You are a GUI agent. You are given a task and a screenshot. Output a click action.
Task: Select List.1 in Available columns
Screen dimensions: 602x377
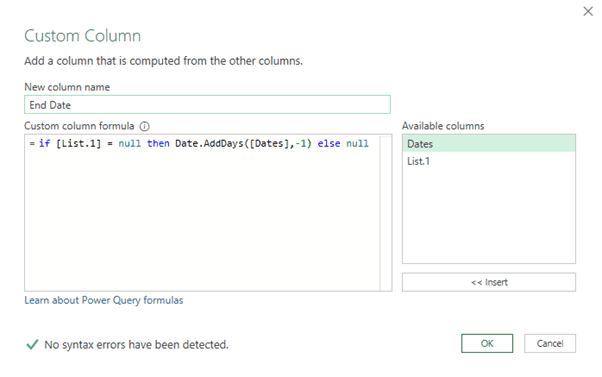tap(489, 161)
